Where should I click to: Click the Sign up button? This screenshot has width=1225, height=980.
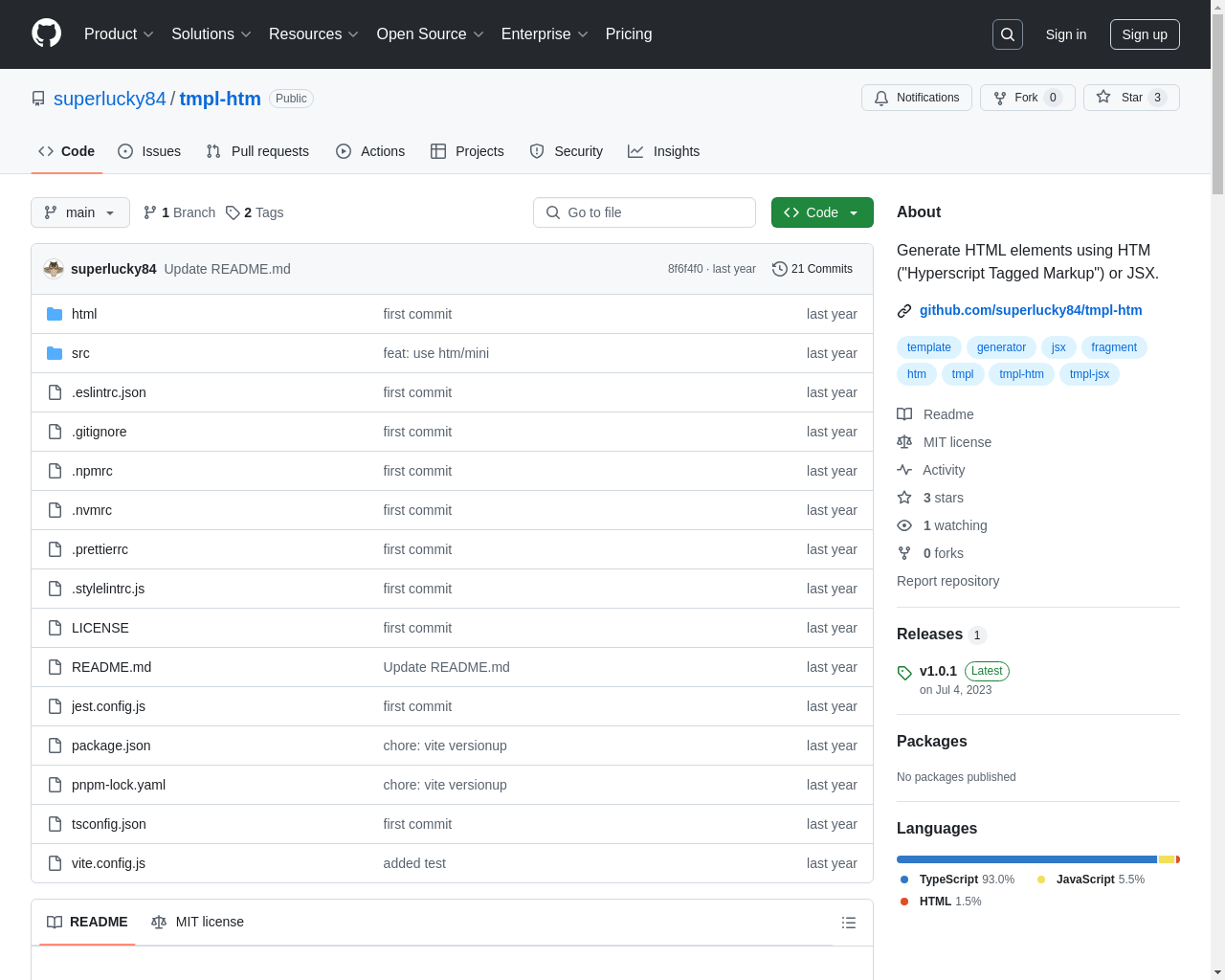pyautogui.click(x=1145, y=34)
